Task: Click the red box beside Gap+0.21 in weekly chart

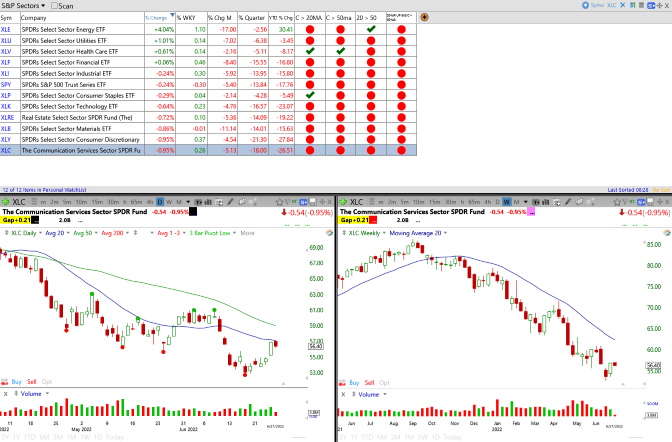Action: click(x=373, y=220)
